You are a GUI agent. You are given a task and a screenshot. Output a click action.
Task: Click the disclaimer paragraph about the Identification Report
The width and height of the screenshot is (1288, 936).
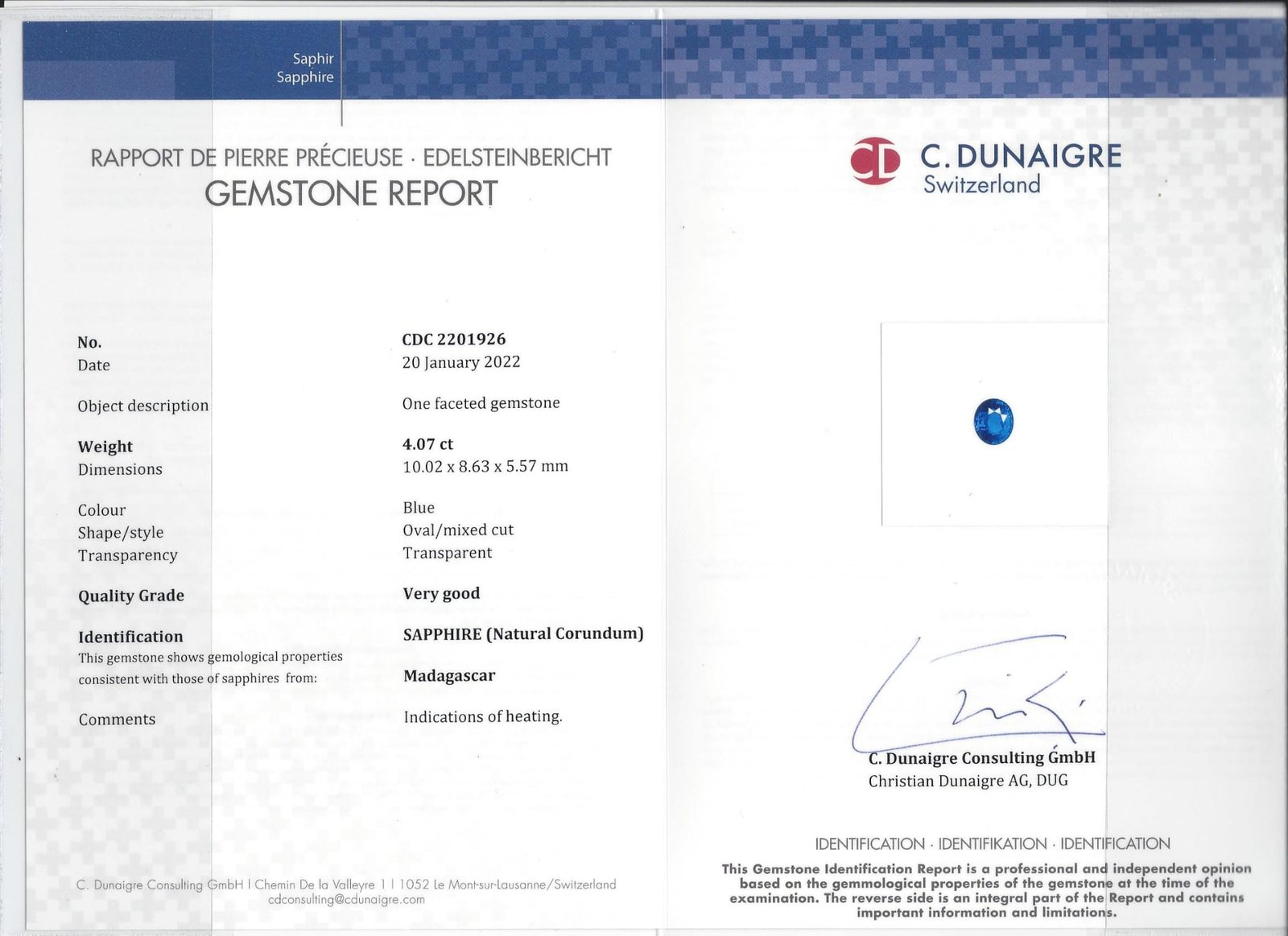987,891
